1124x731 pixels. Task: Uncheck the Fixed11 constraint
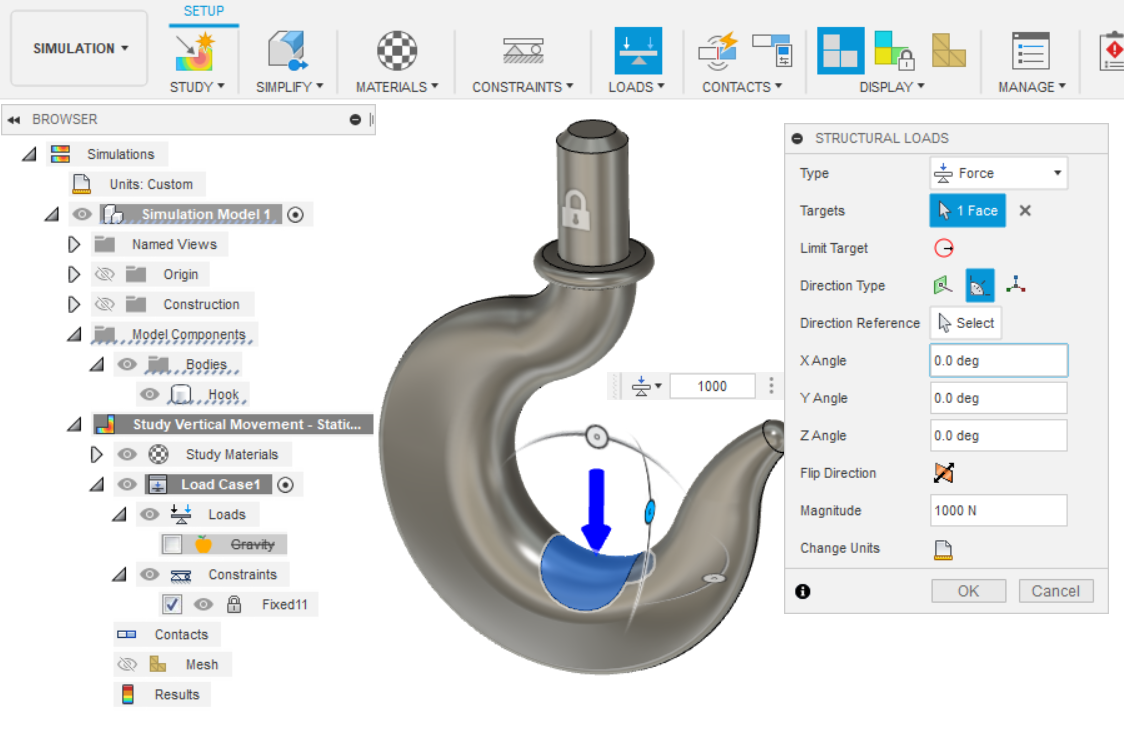coord(171,604)
